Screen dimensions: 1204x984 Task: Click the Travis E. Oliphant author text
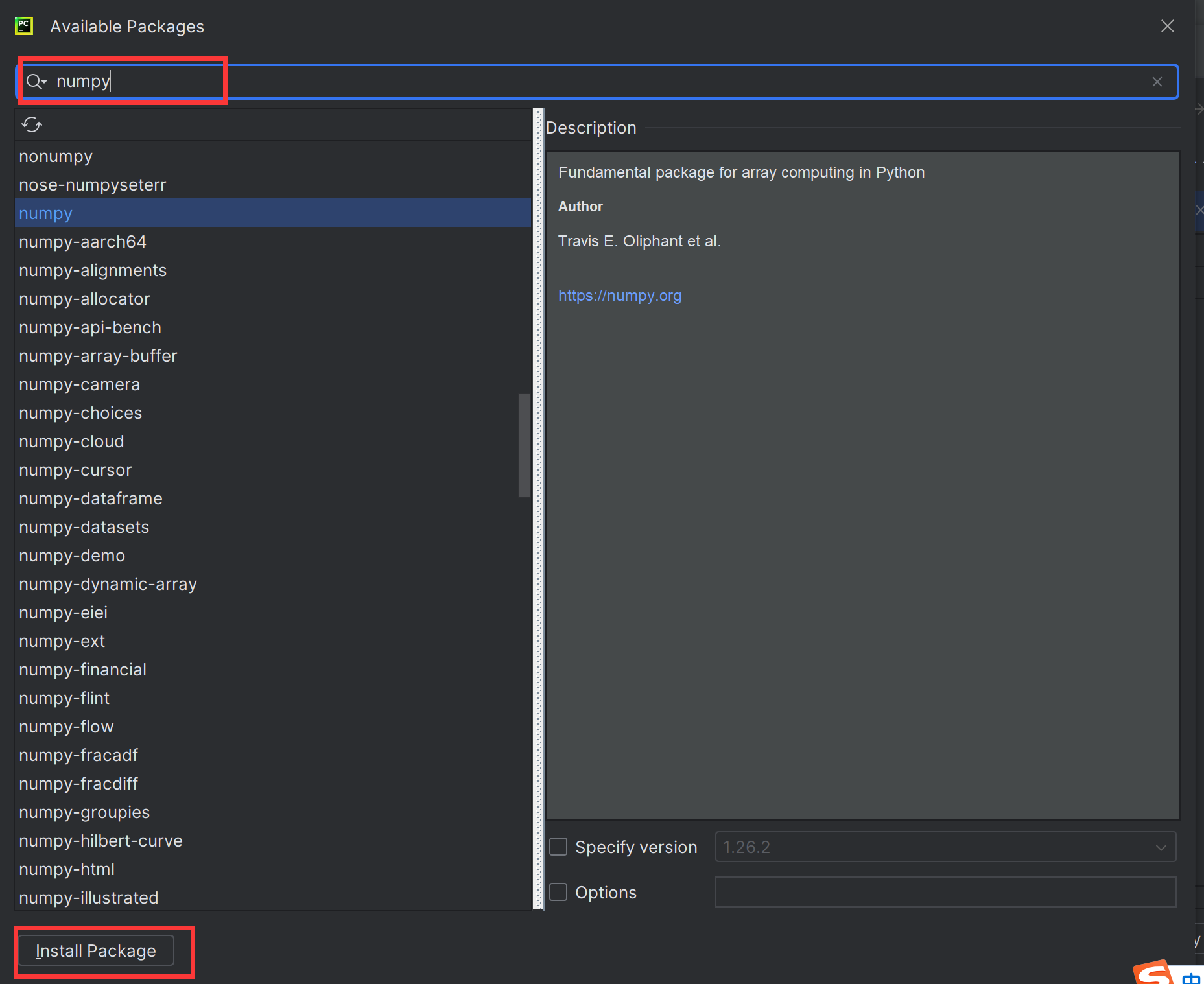639,241
